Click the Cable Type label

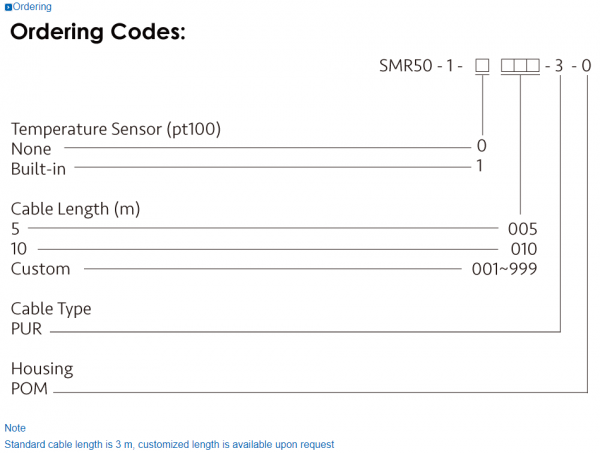(51, 309)
